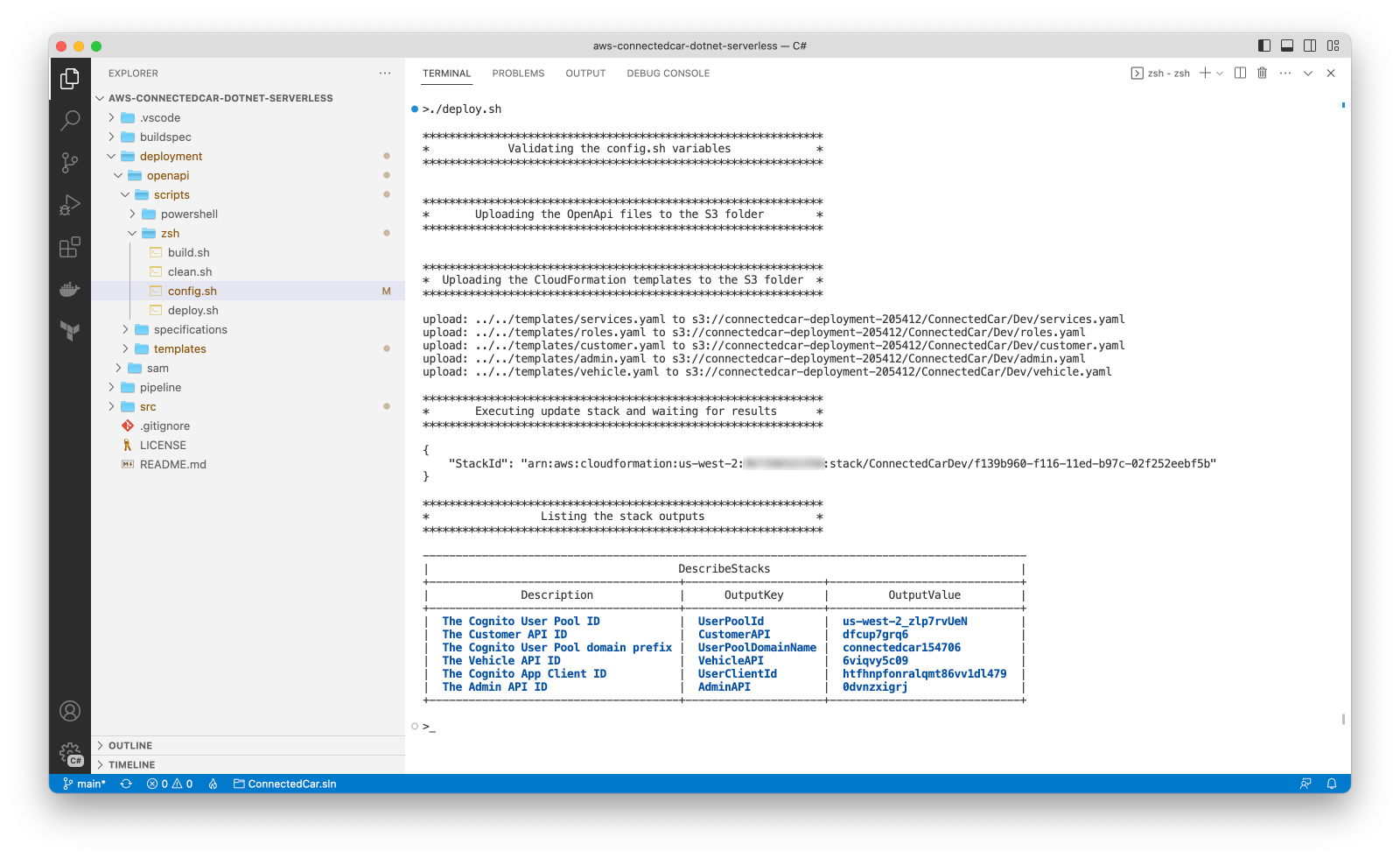Expand the templates folder
The height and width of the screenshot is (858, 1400).
(248, 348)
